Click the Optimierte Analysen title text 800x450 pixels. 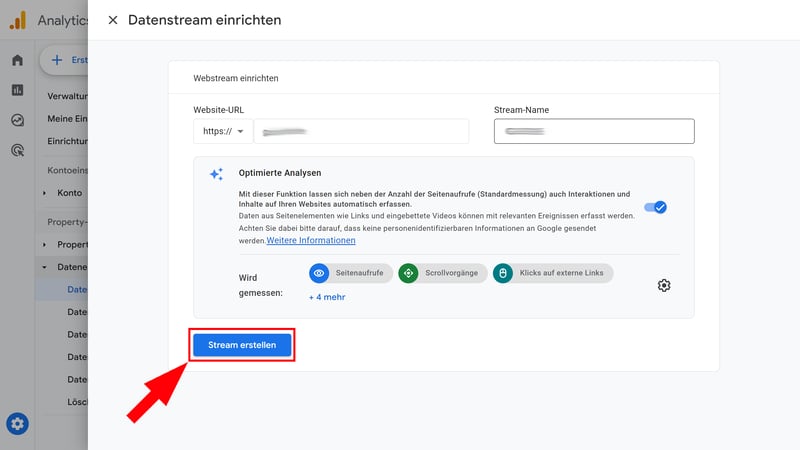280,172
